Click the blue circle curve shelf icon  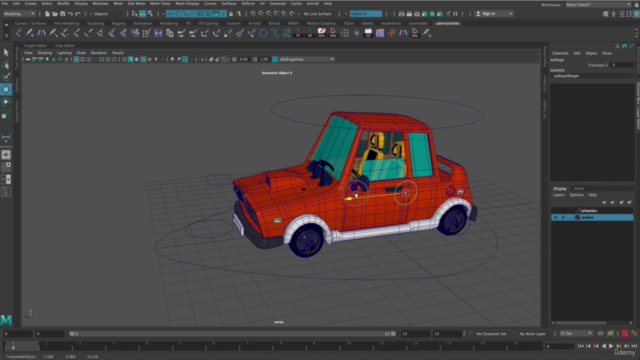pyautogui.click(x=263, y=33)
